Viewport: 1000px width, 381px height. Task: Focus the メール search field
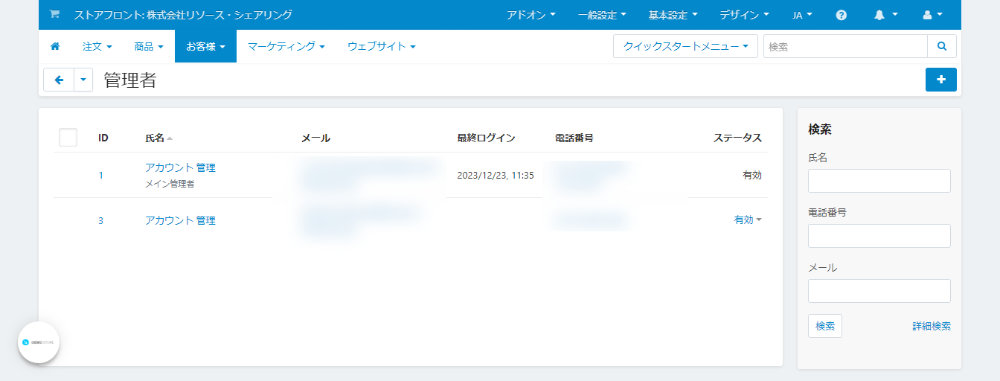point(879,290)
